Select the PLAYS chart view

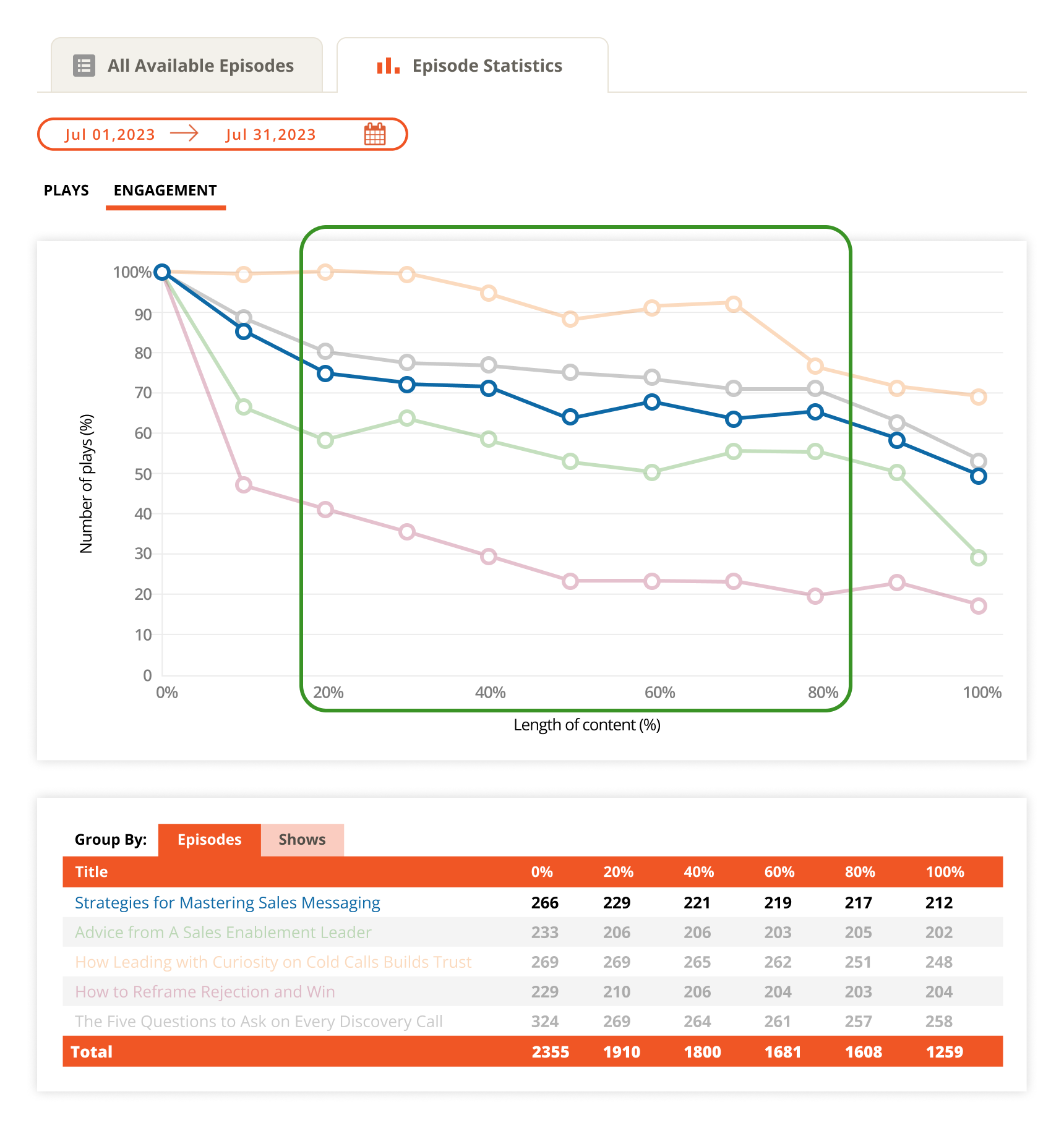(x=66, y=190)
